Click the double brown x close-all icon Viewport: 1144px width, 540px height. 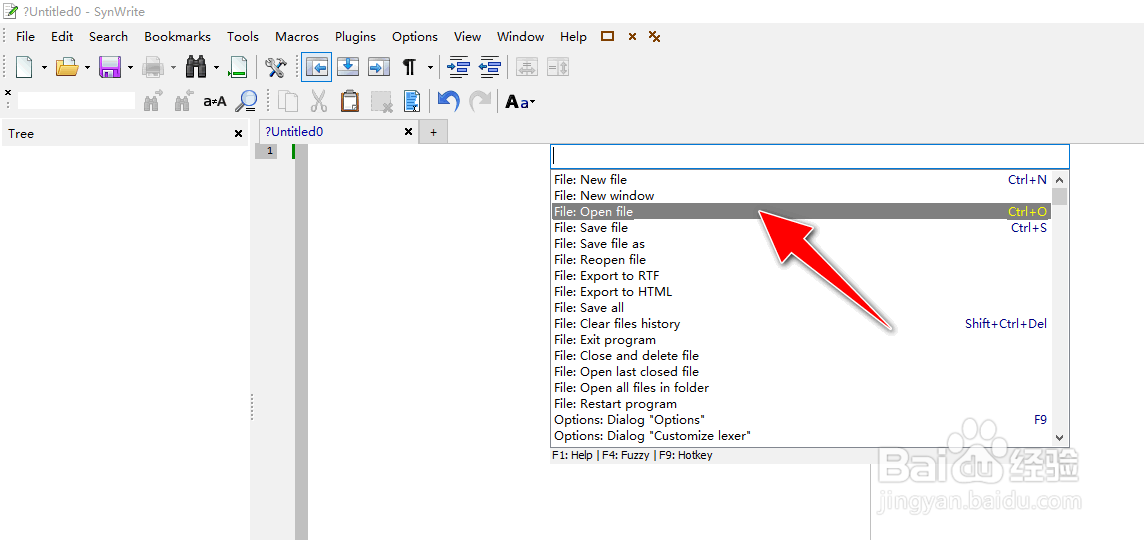(x=654, y=36)
